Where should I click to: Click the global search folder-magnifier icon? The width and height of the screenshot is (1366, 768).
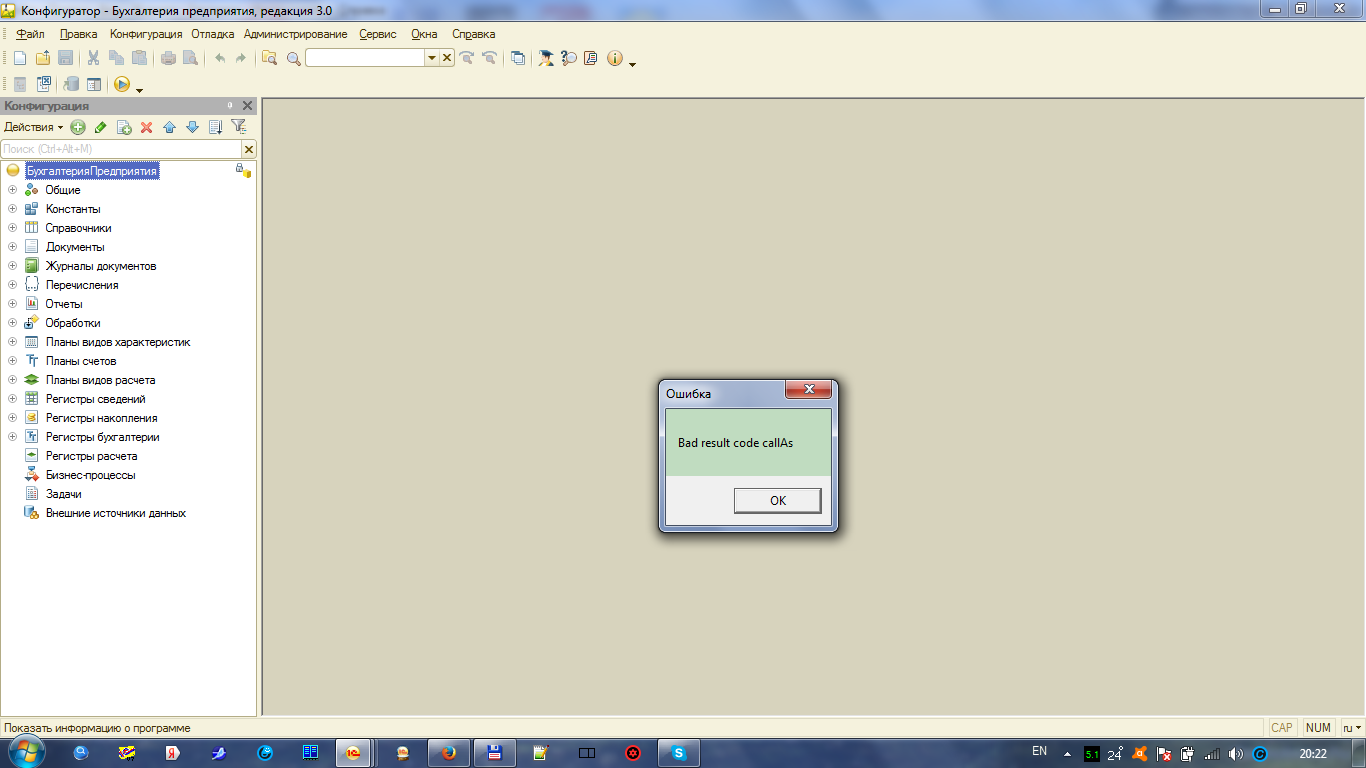(270, 58)
